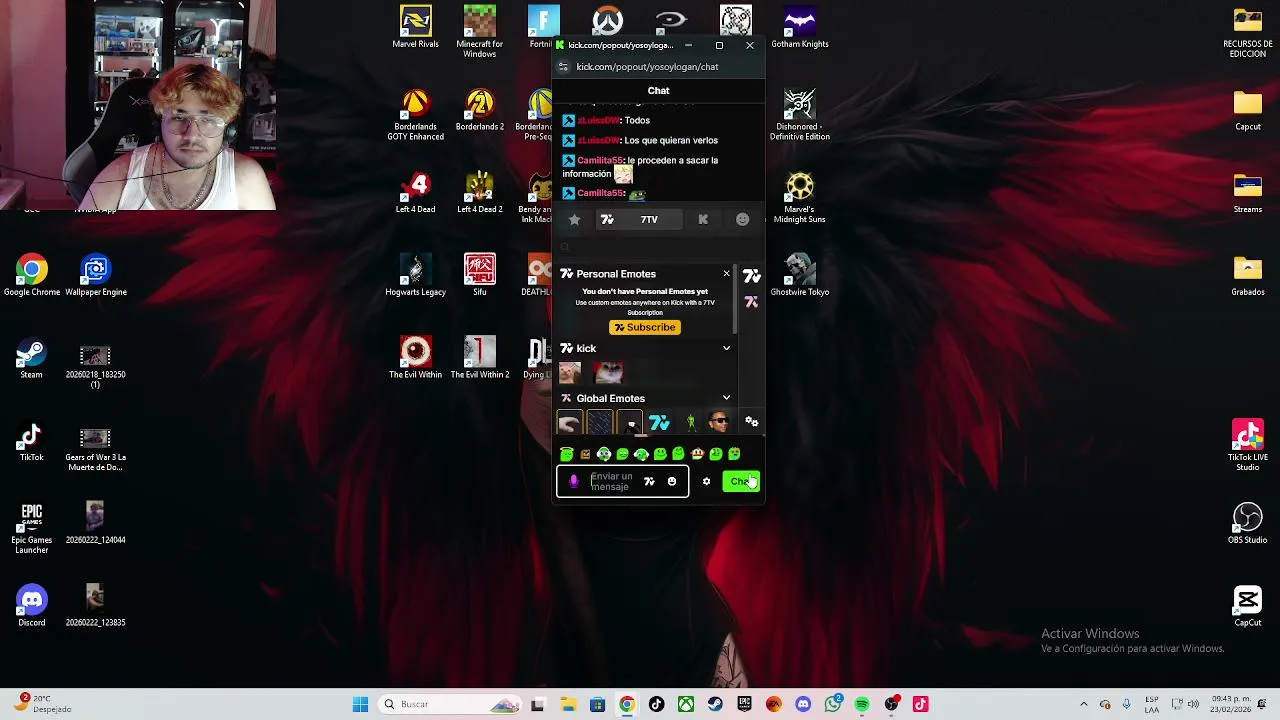Image resolution: width=1280 pixels, height=720 pixels.
Task: Select the OBS Studio desktop icon
Action: [x=1248, y=523]
